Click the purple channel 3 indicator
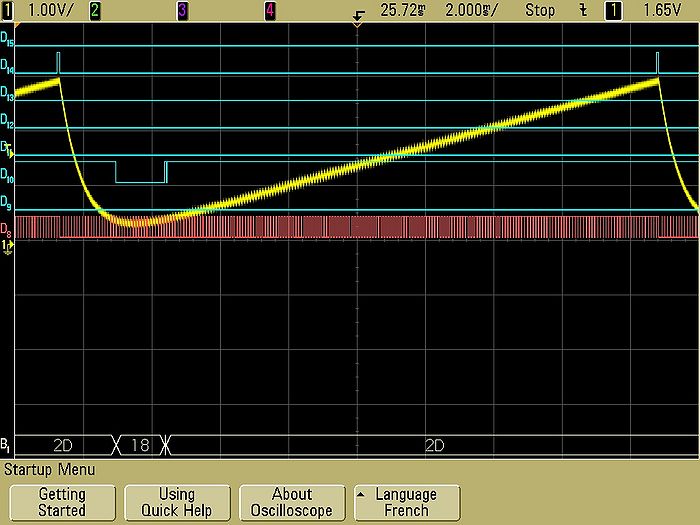 pos(182,8)
